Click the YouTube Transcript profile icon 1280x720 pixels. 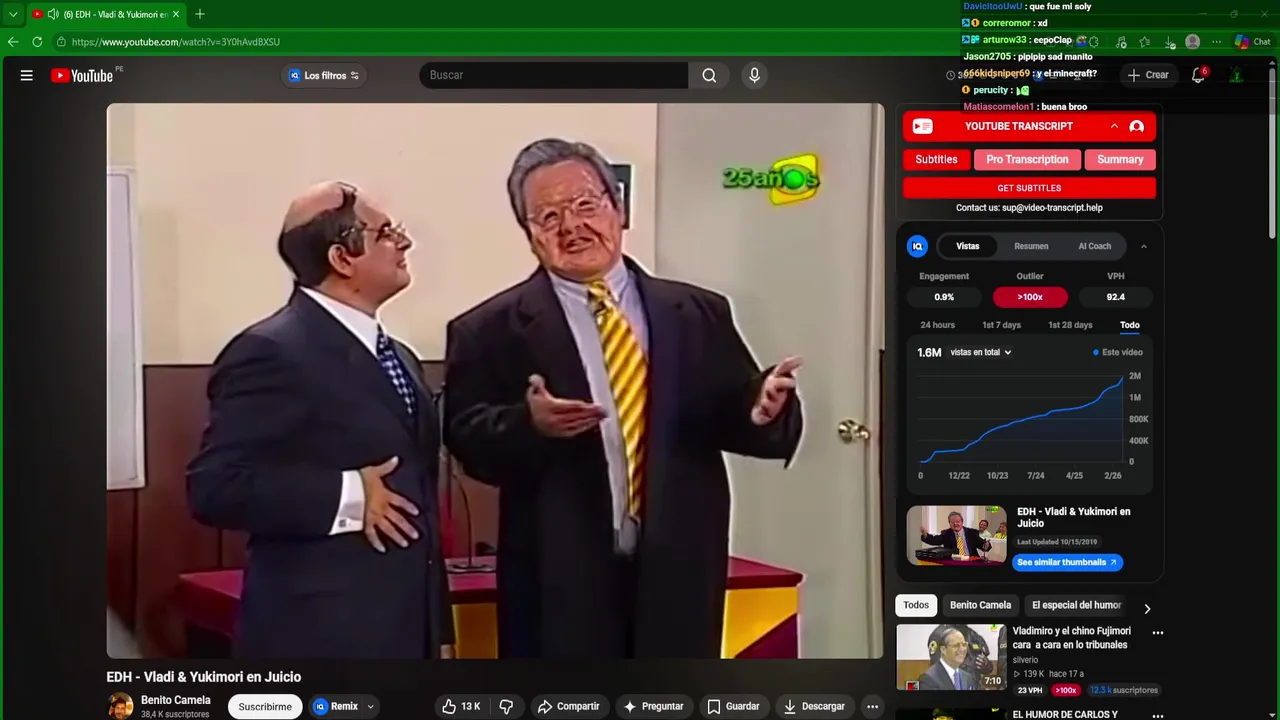(1137, 126)
